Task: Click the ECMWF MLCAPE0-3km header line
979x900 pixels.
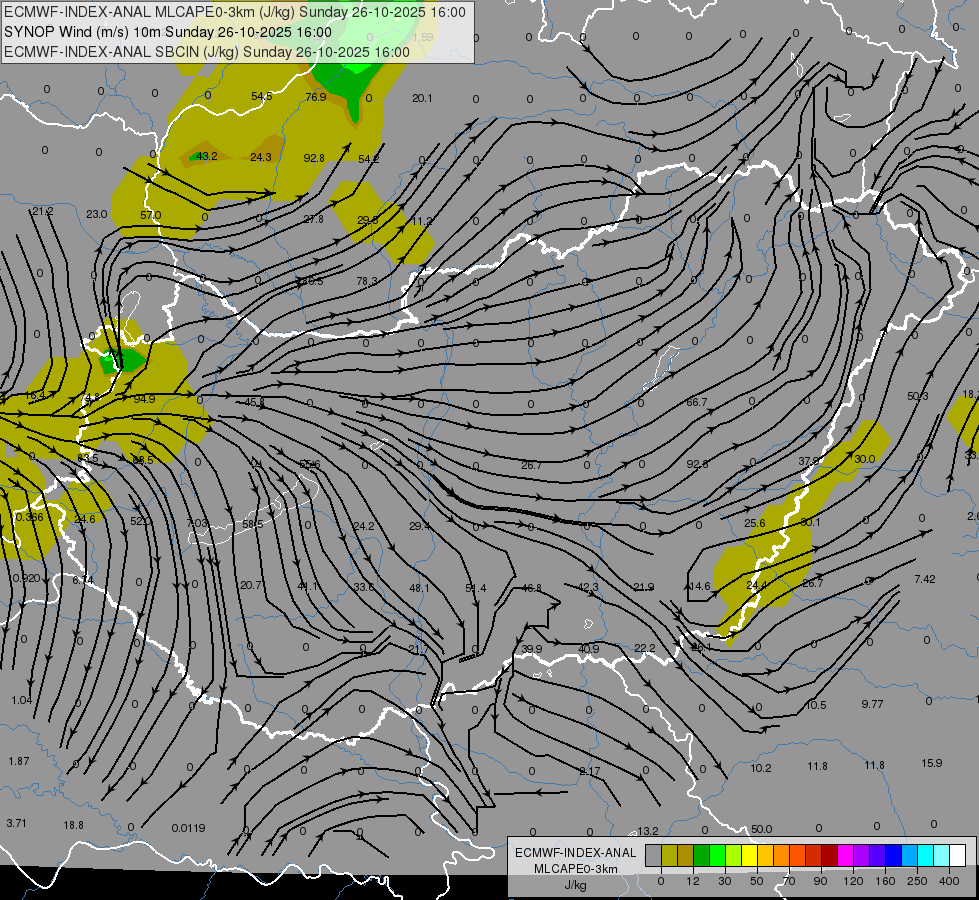Action: 235,12
